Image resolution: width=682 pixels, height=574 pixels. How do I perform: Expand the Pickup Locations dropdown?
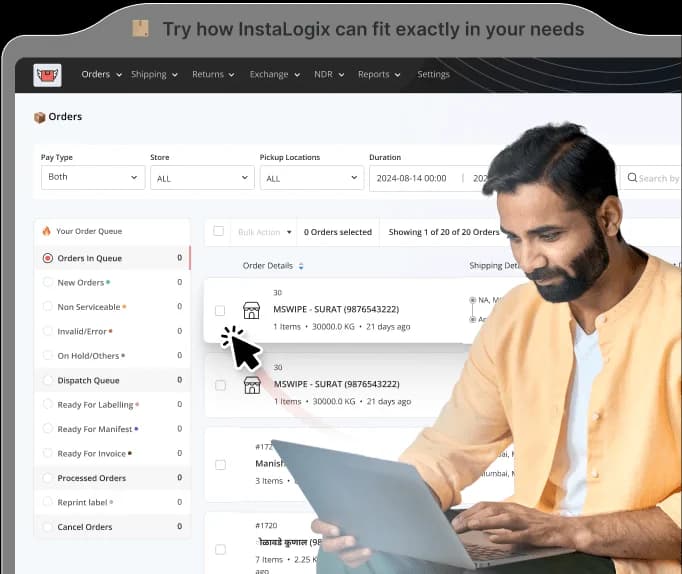tap(312, 177)
